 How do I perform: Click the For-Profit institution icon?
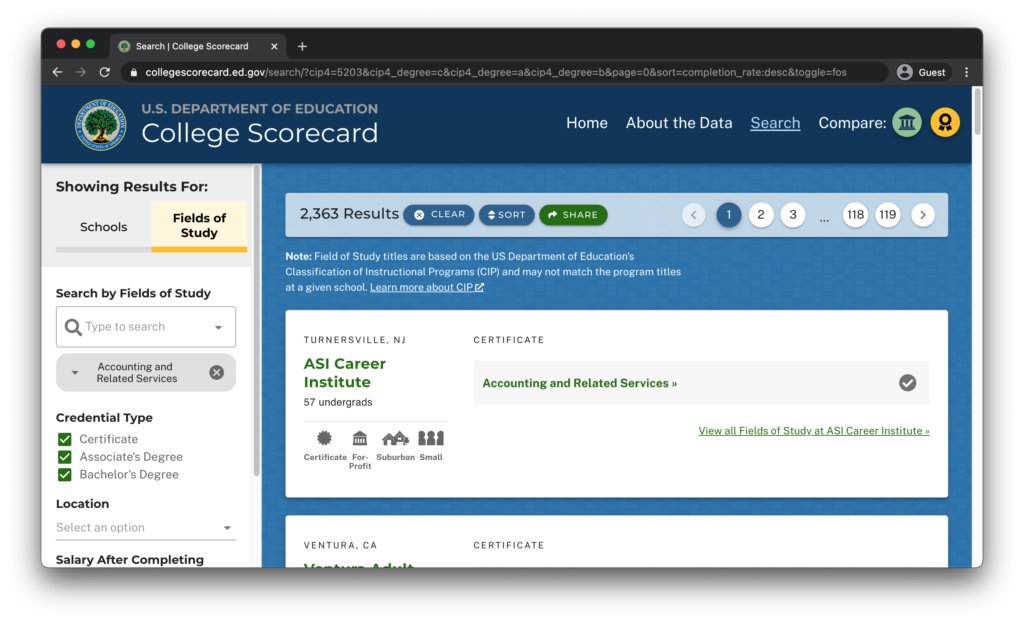tap(360, 438)
